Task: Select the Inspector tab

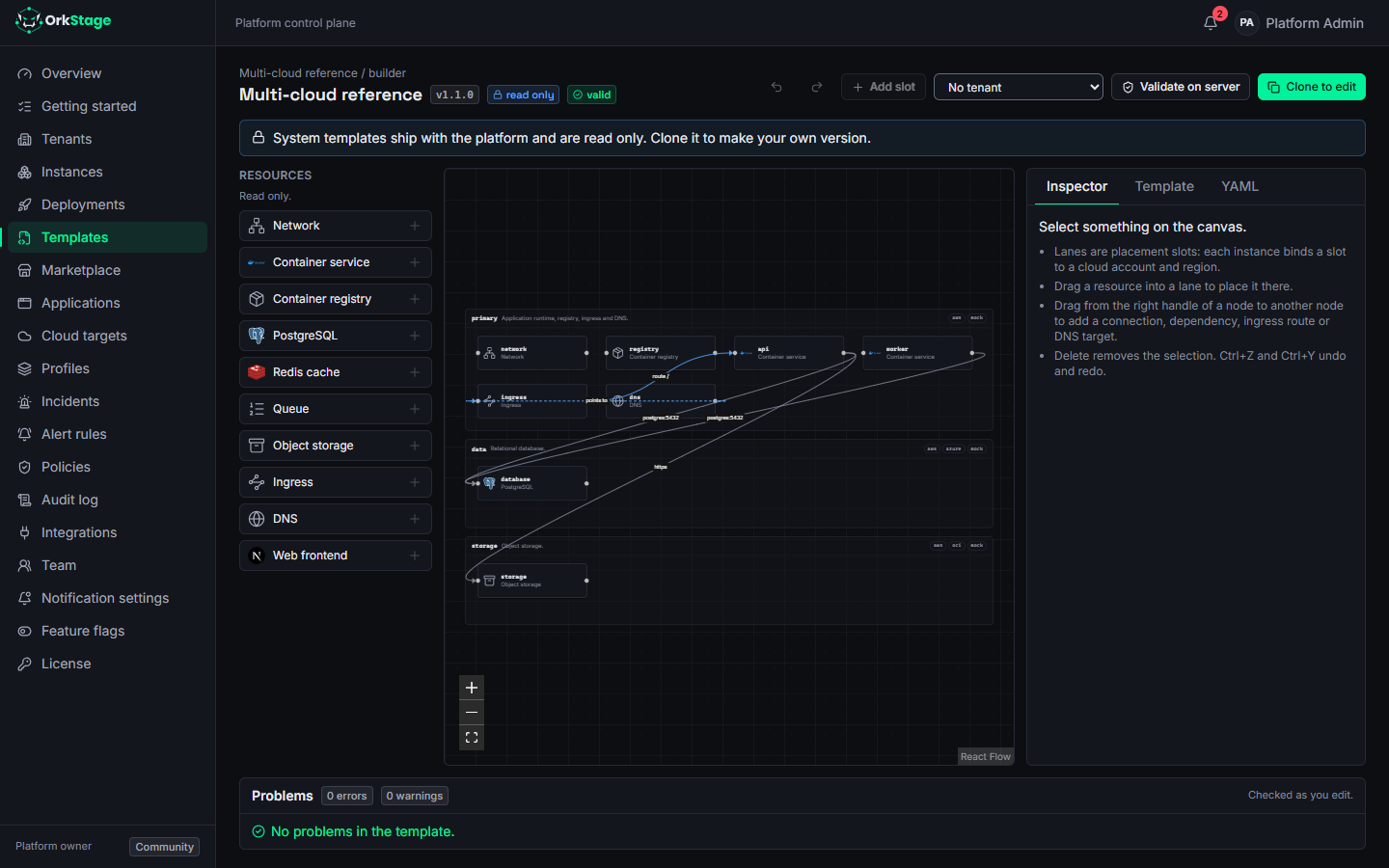Action: click(x=1076, y=186)
